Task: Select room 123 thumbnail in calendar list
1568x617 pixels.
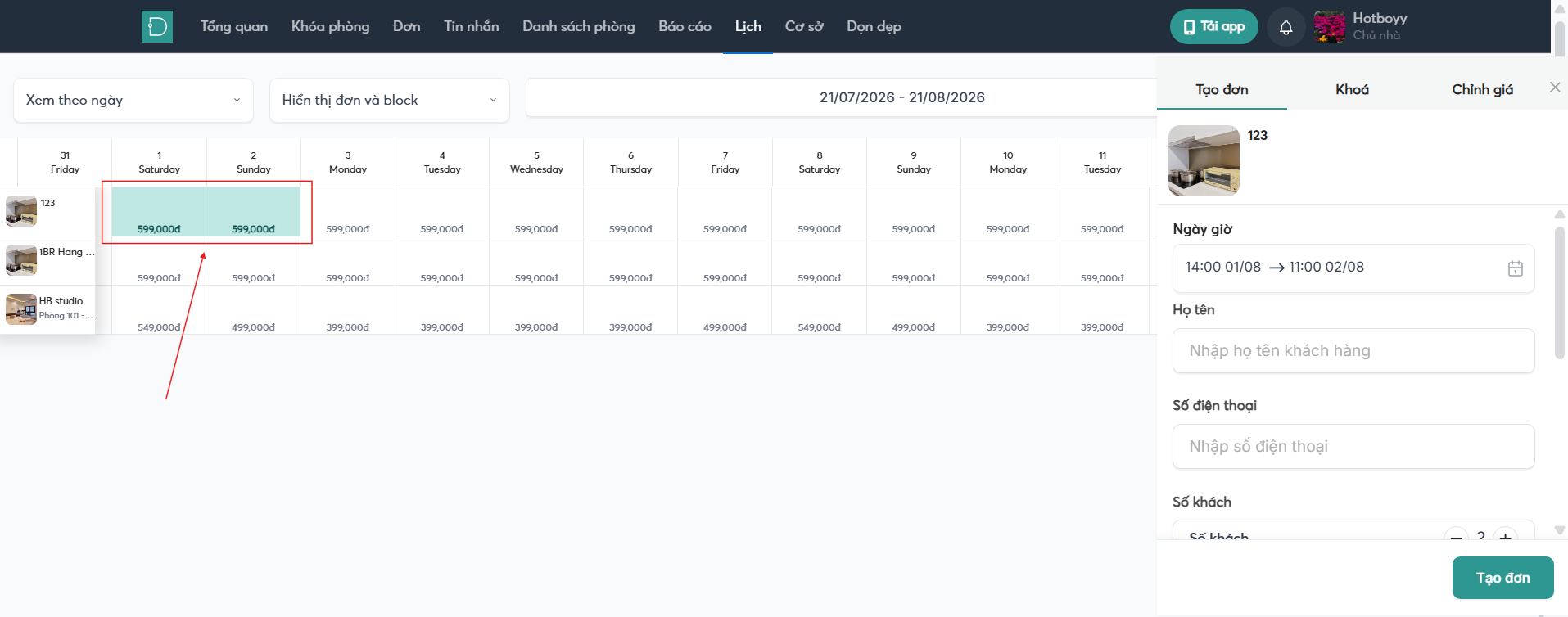Action: [21, 211]
